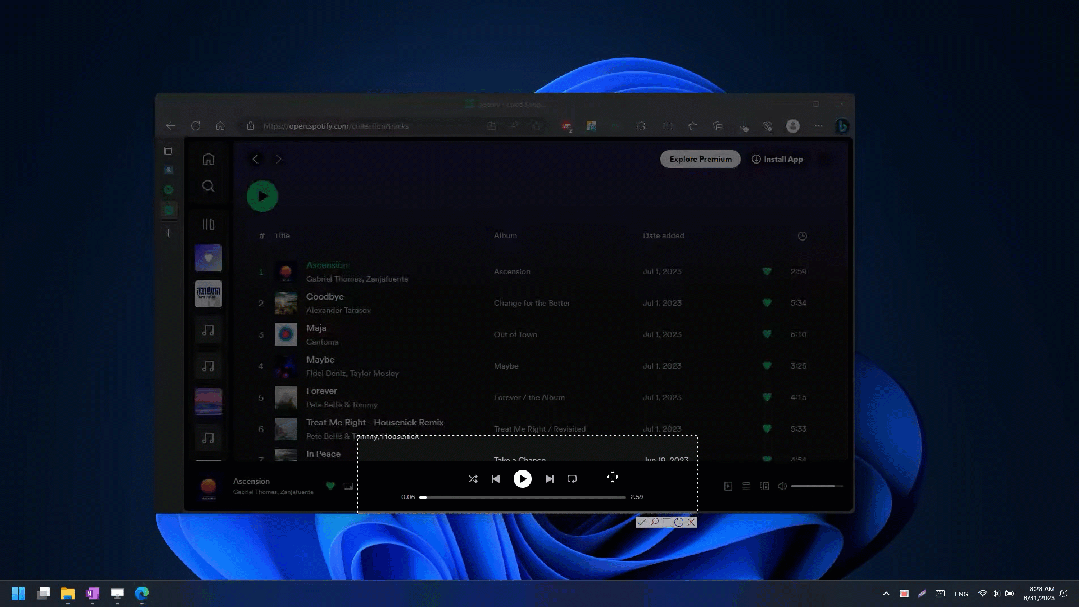Click the Install App link
Image resolution: width=1079 pixels, height=607 pixels.
click(x=777, y=159)
